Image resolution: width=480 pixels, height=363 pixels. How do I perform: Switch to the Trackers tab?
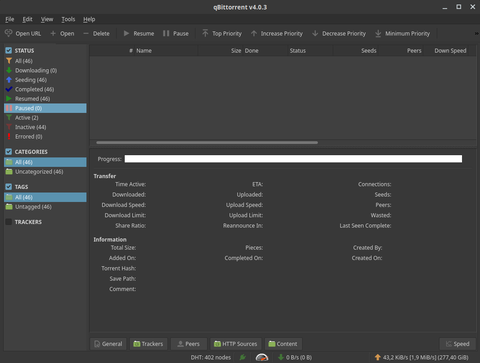pos(148,344)
